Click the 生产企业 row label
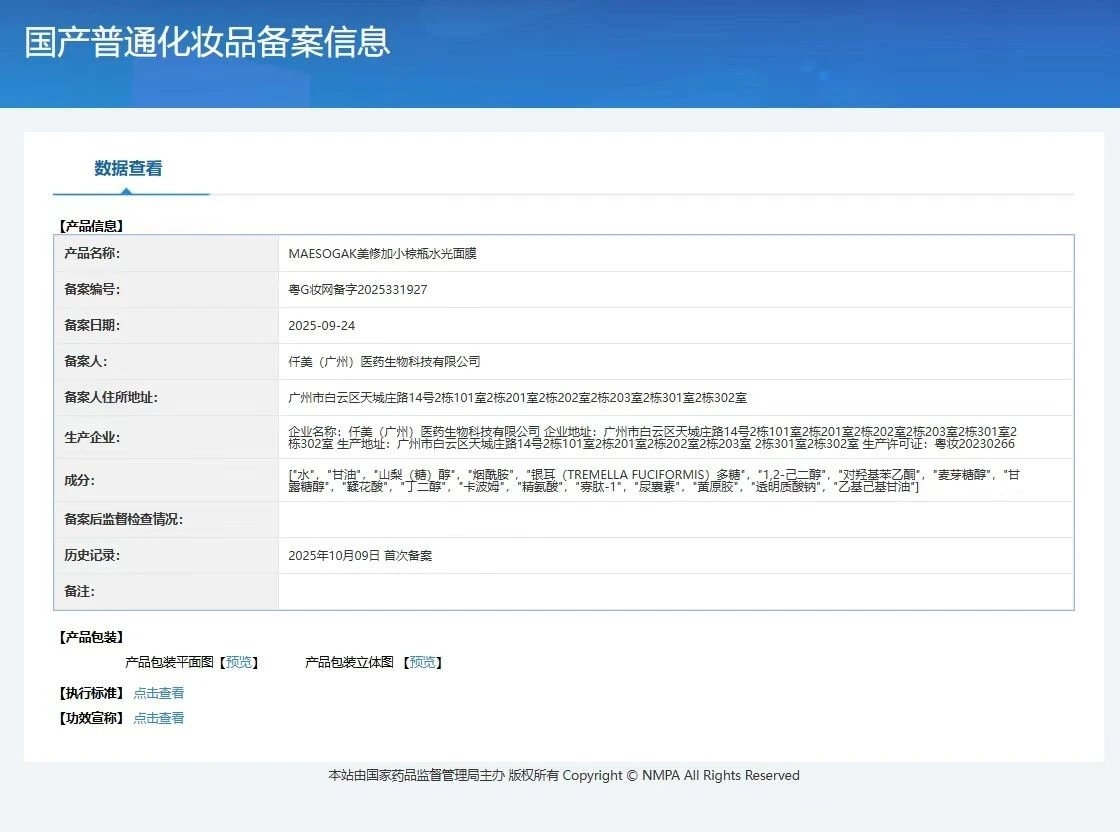 tap(92, 437)
